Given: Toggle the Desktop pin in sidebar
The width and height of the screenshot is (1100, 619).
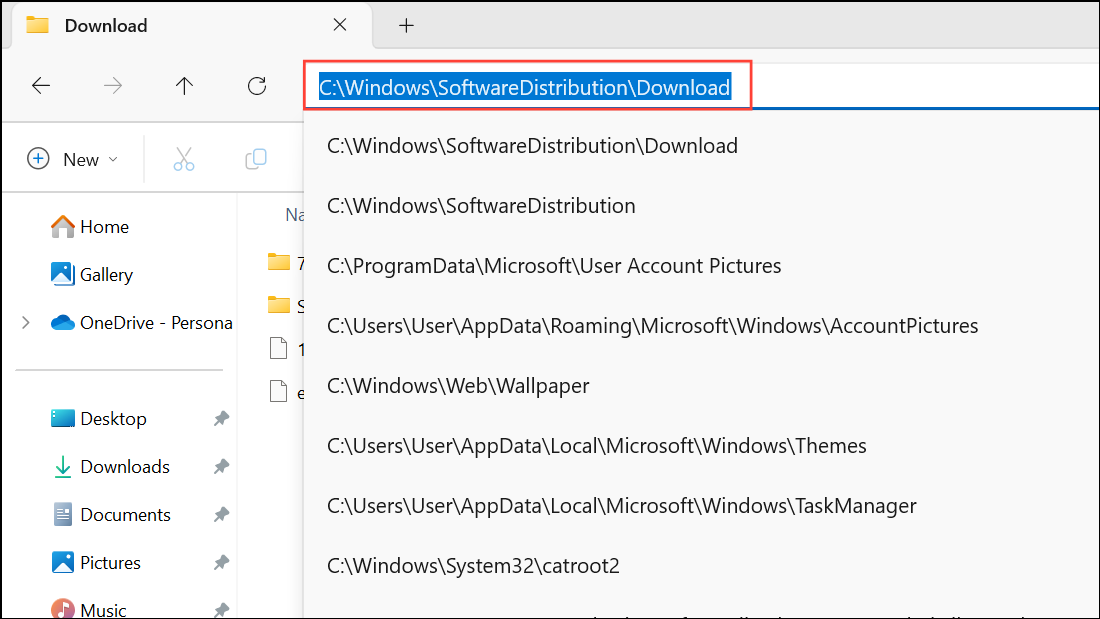Looking at the screenshot, I should 220,418.
